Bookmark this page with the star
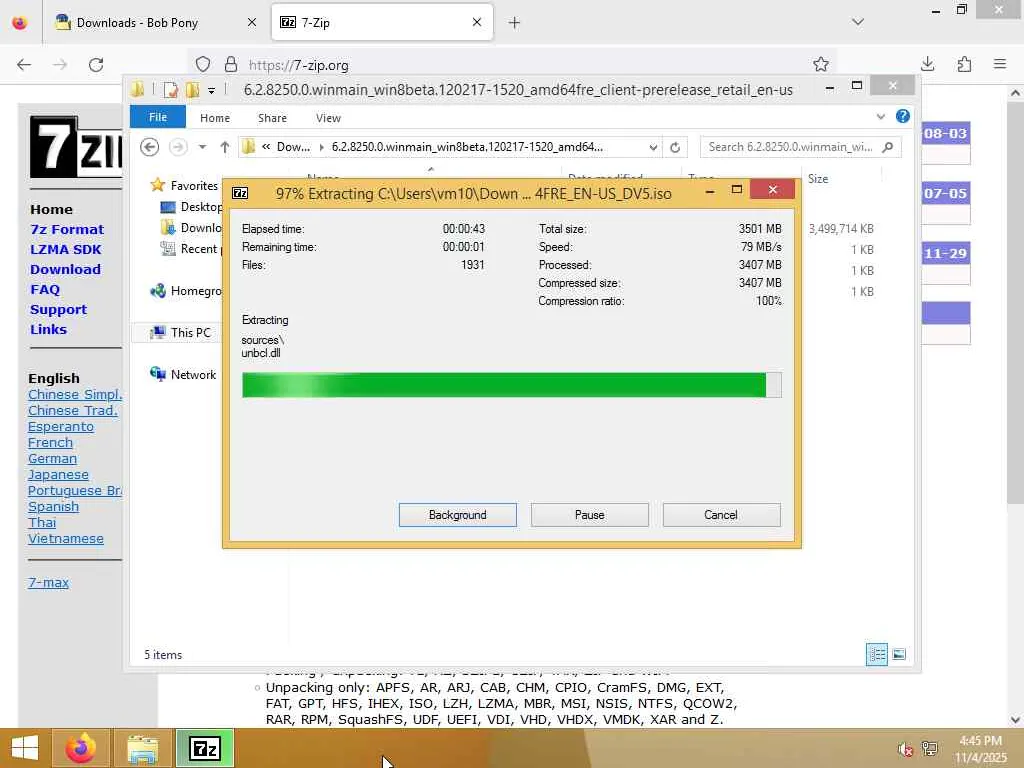 (821, 64)
